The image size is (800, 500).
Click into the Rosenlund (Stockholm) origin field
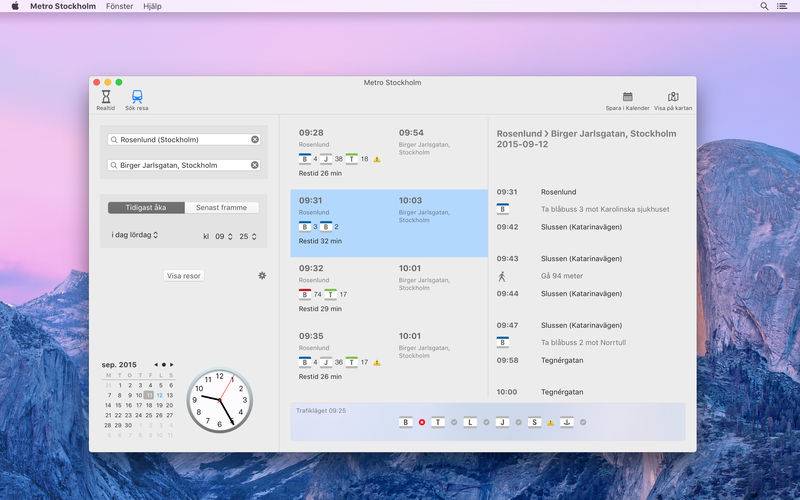pos(184,139)
